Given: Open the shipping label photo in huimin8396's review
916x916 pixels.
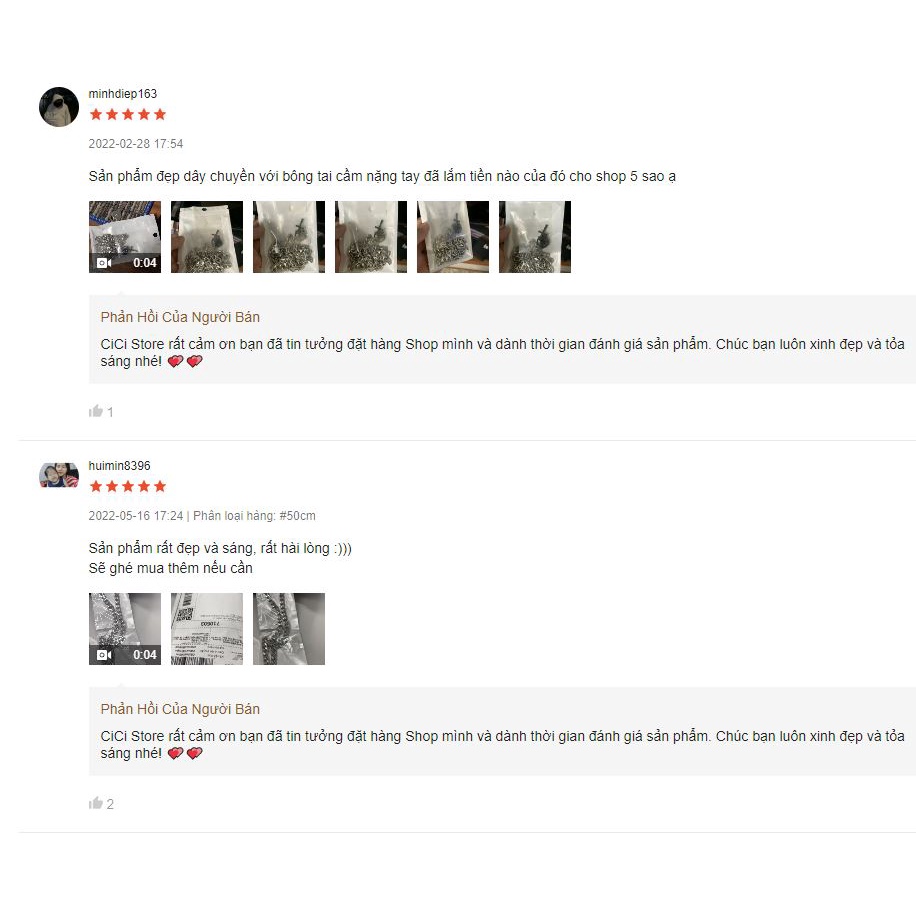Looking at the screenshot, I should pos(207,629).
